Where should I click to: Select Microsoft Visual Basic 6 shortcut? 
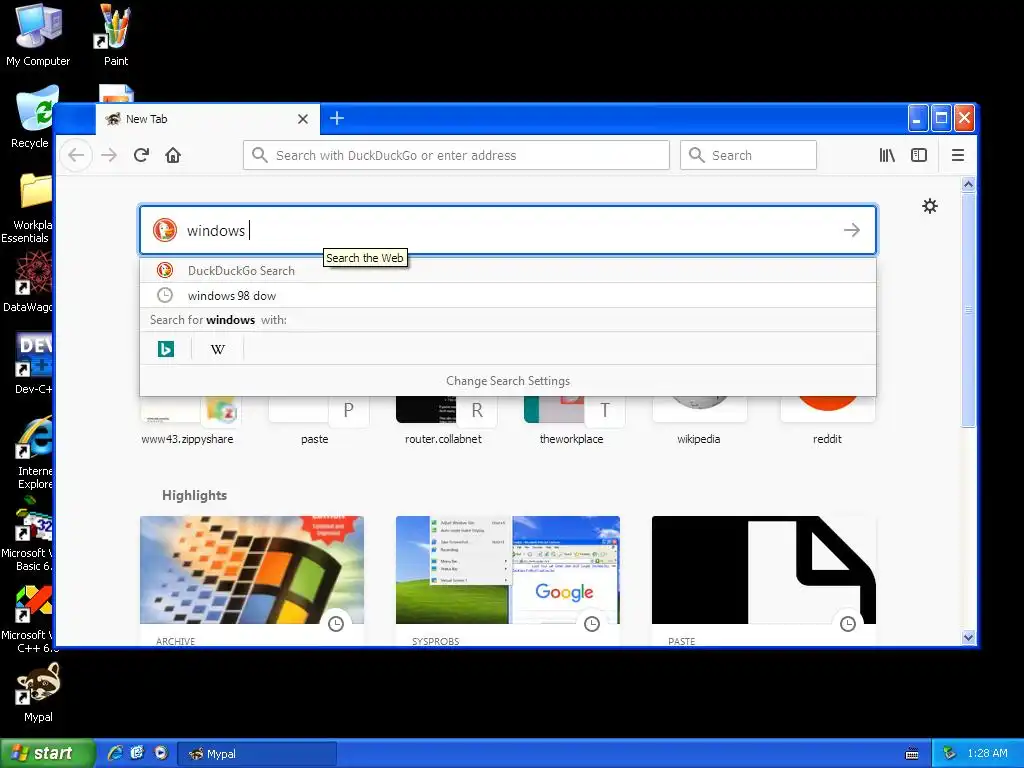tap(26, 534)
